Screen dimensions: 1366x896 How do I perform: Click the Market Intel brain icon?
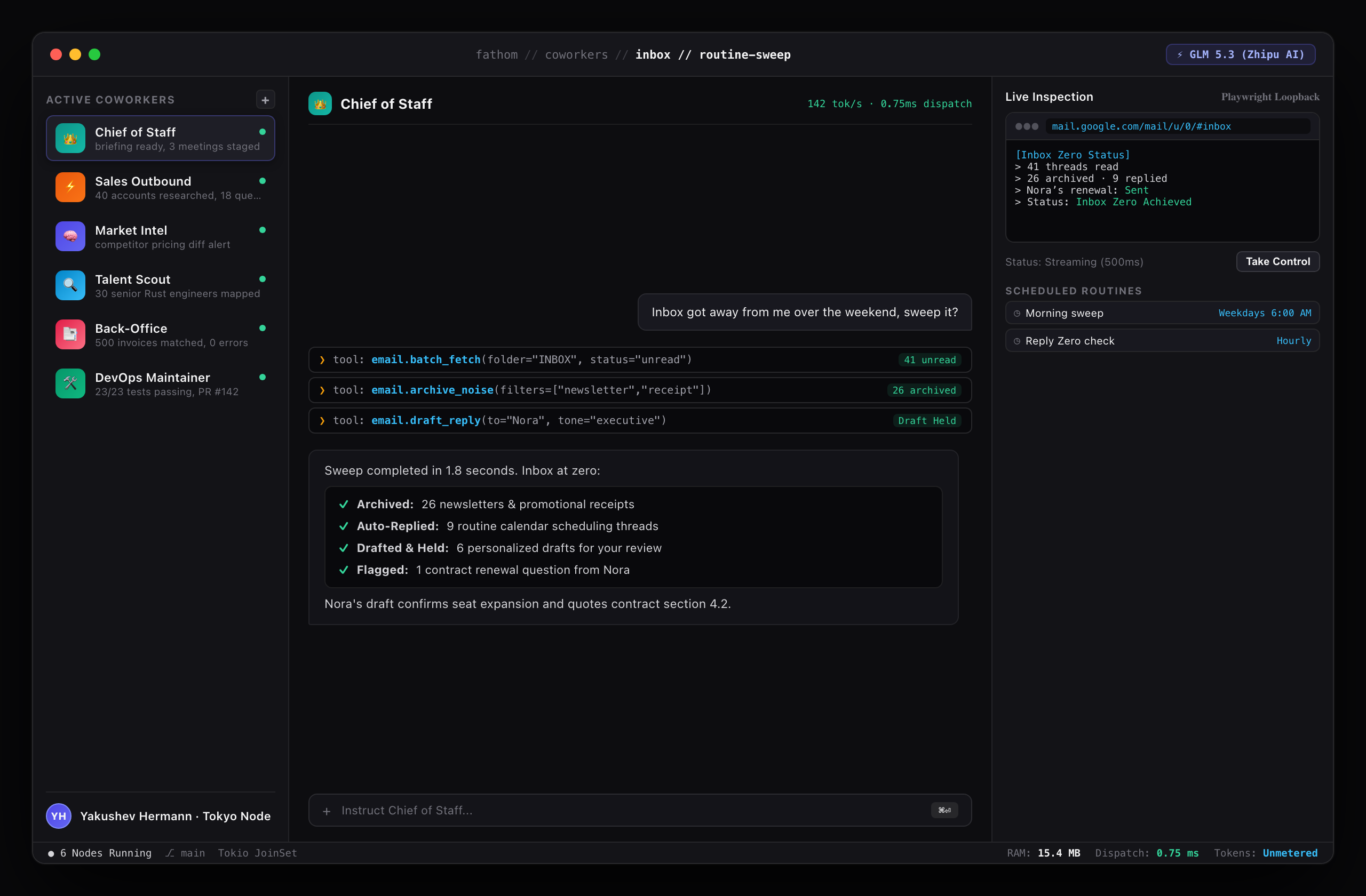70,236
